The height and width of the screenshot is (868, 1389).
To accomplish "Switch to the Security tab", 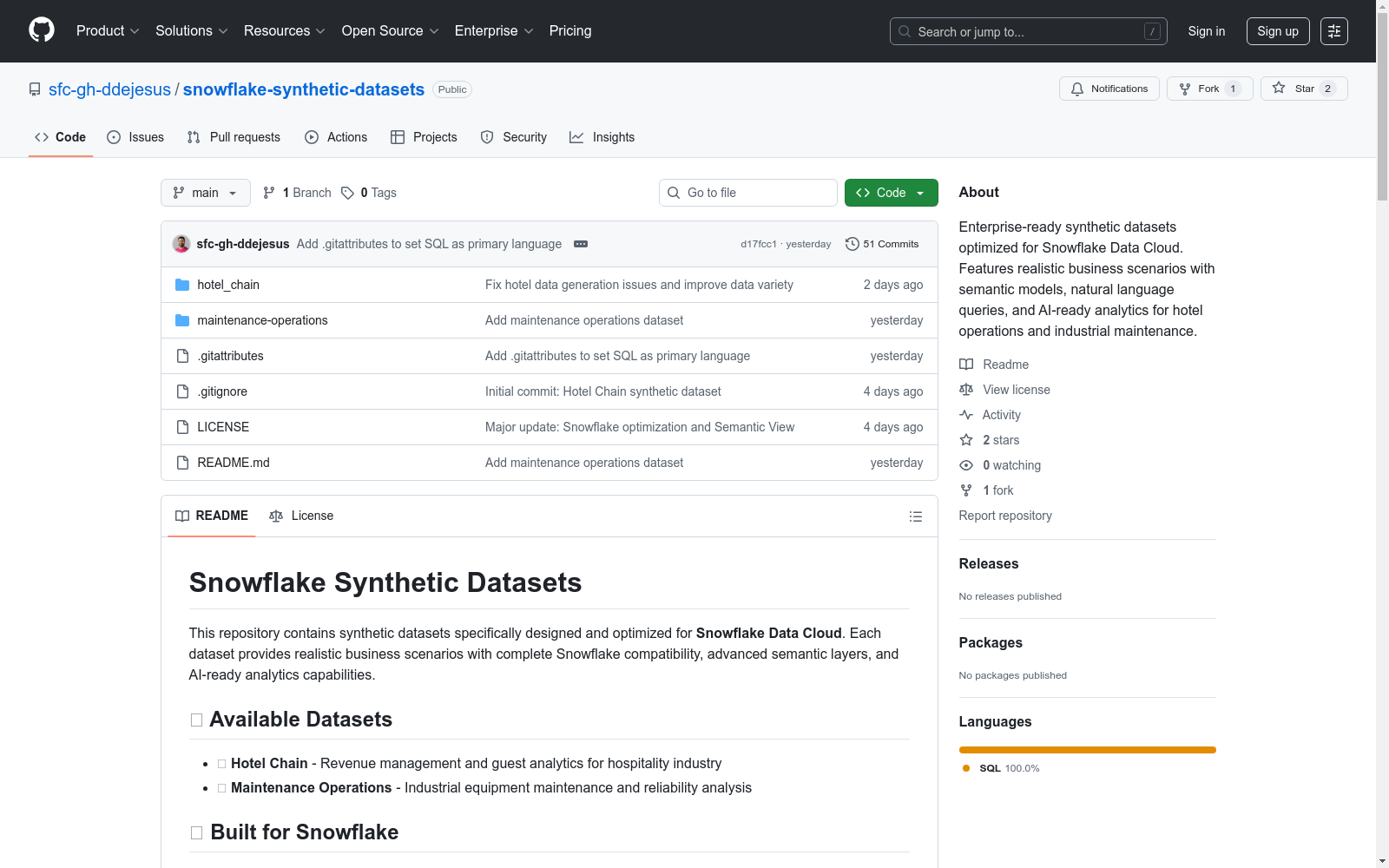I will click(x=514, y=137).
